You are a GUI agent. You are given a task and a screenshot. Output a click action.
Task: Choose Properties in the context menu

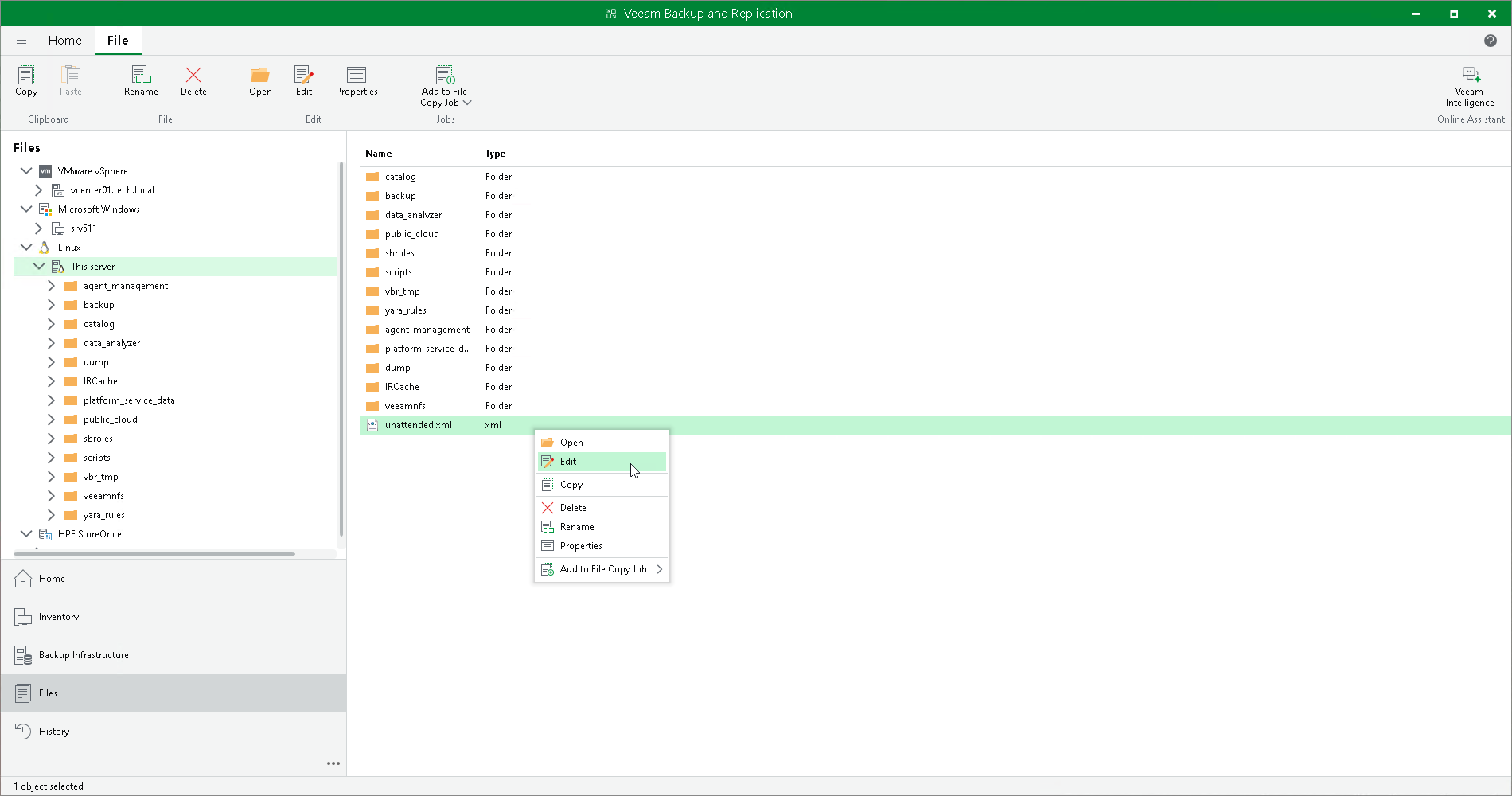coord(602,546)
